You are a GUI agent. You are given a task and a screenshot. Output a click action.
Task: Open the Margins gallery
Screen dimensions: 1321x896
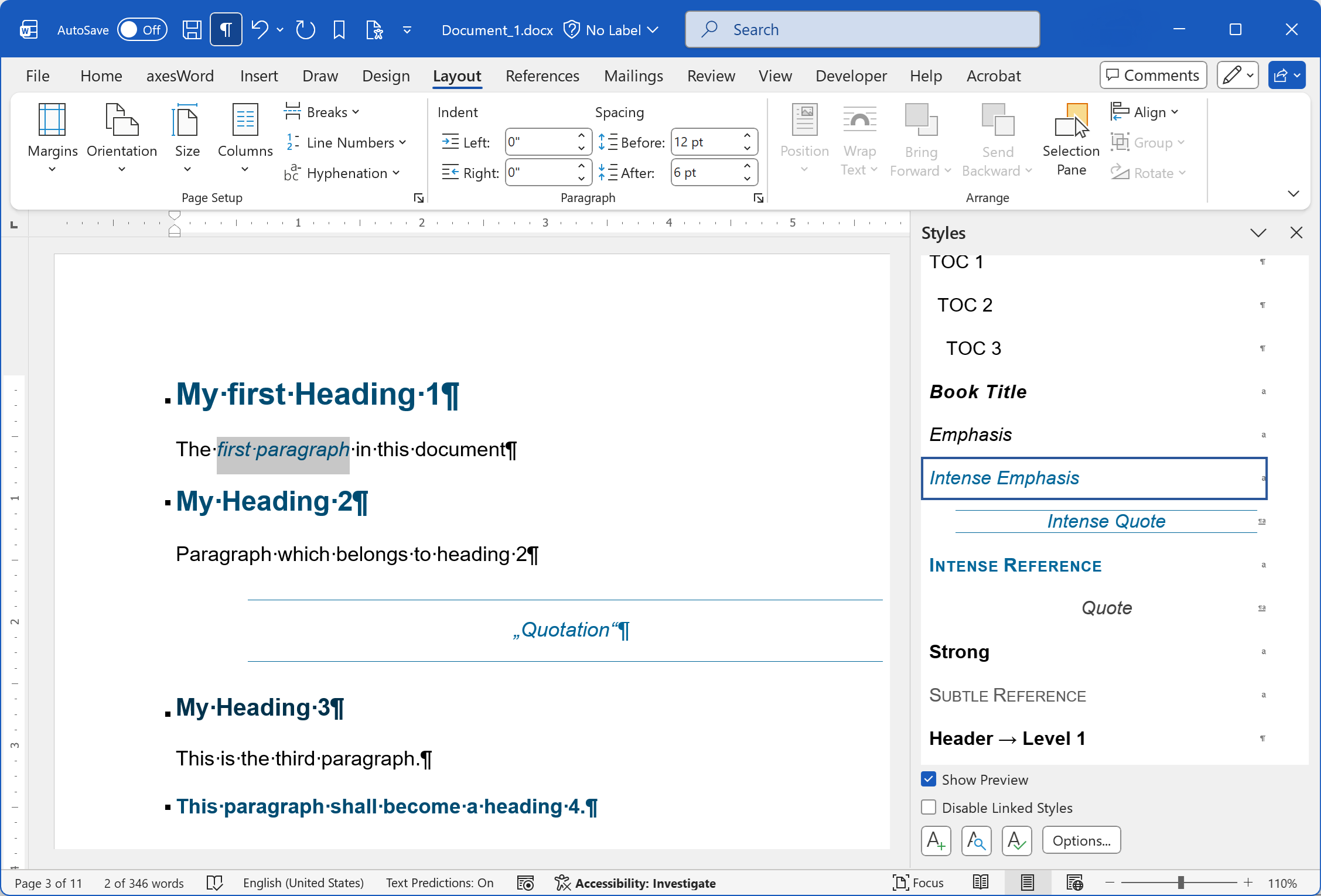tap(52, 139)
